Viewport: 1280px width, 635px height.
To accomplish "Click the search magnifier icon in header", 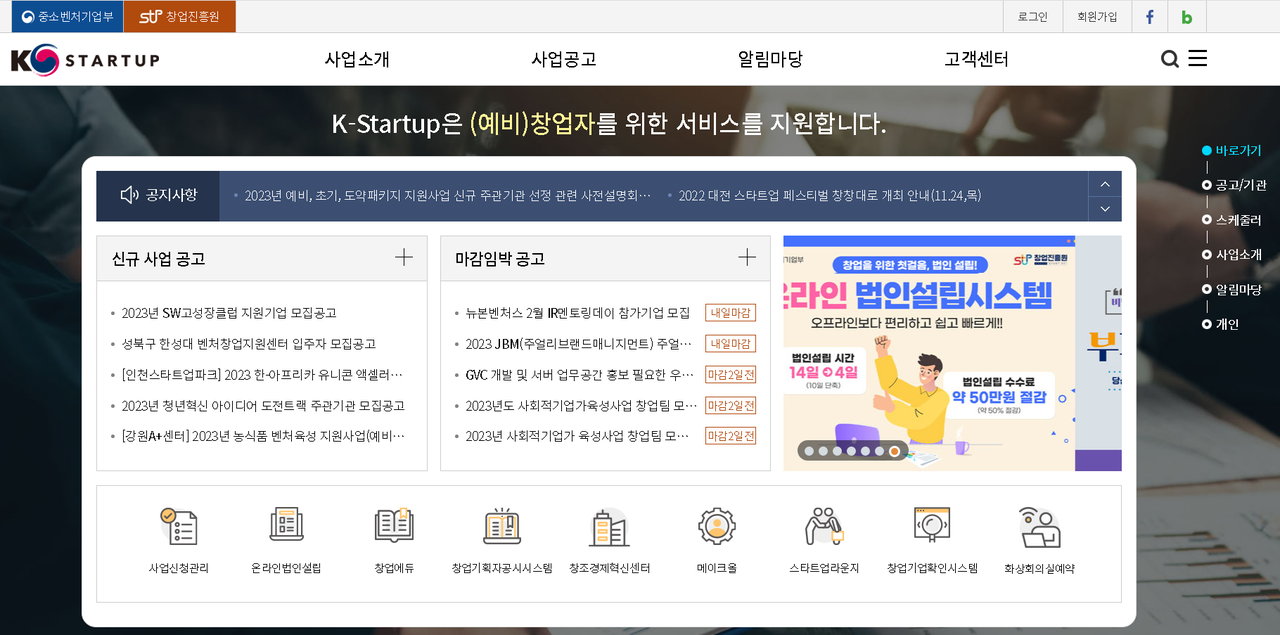I will (x=1169, y=59).
